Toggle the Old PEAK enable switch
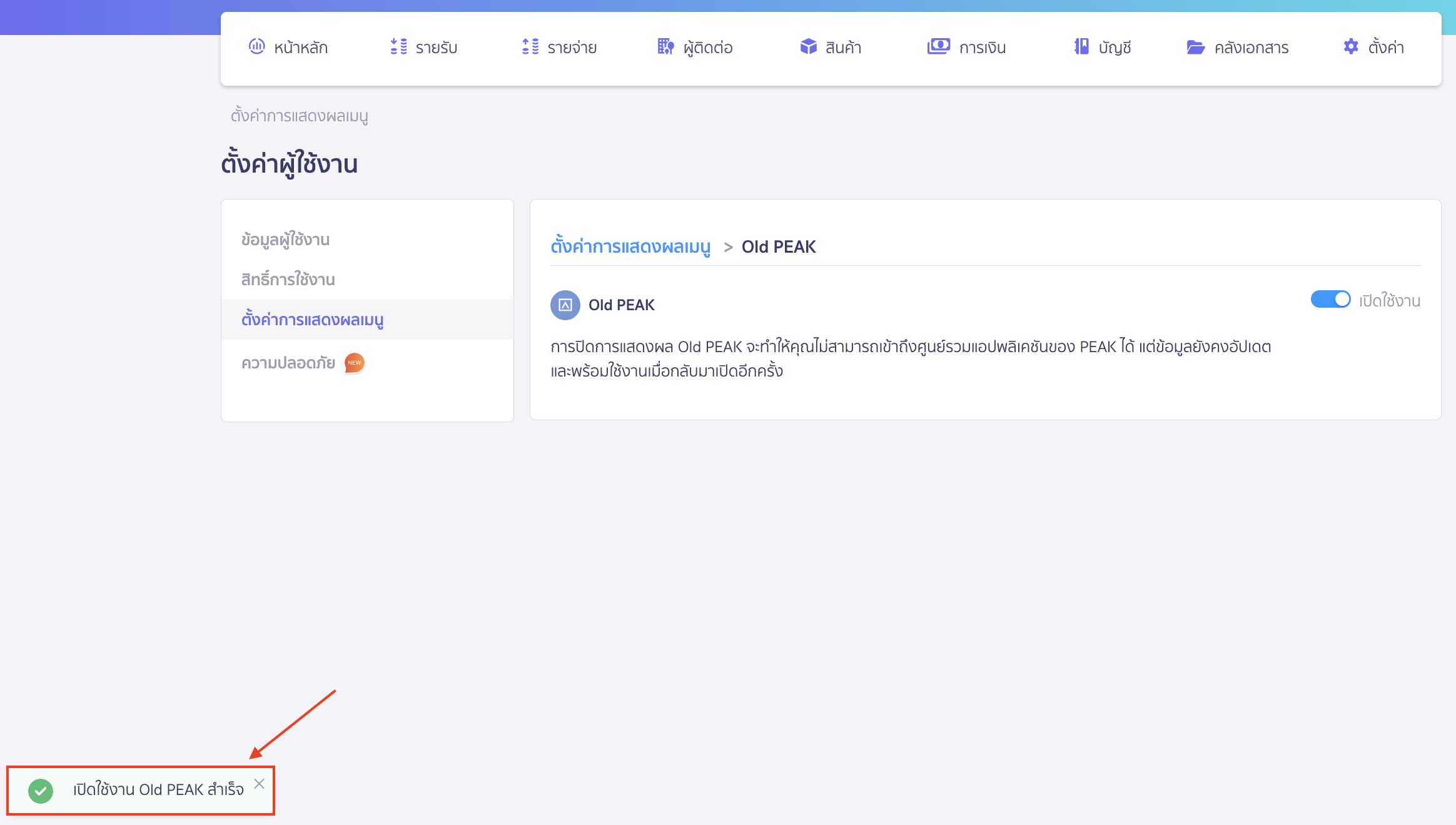The height and width of the screenshot is (825, 1456). [x=1330, y=300]
